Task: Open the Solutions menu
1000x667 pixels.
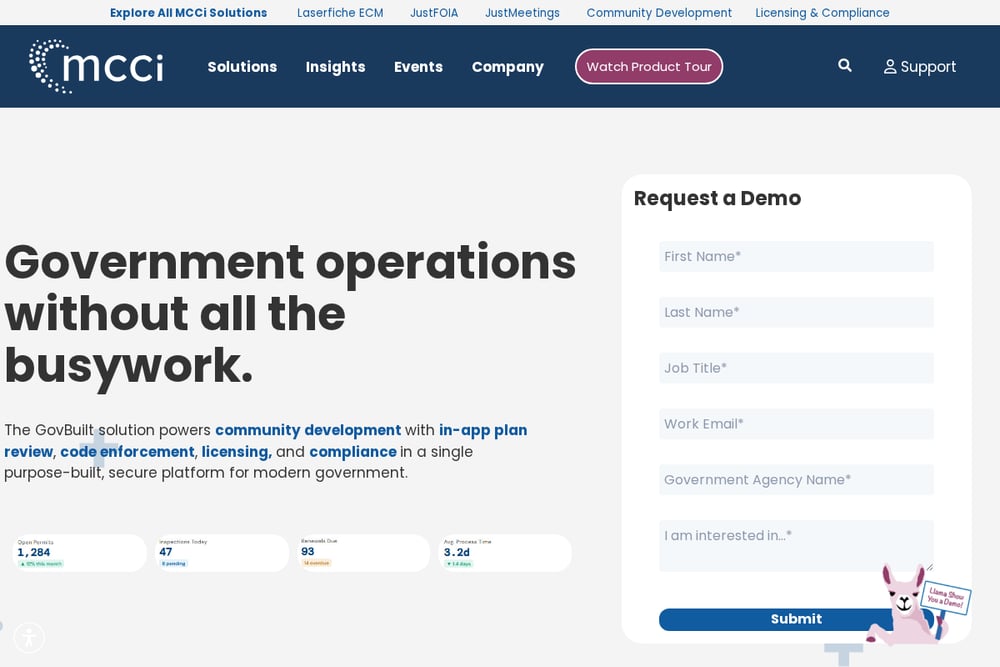Action: pos(242,67)
